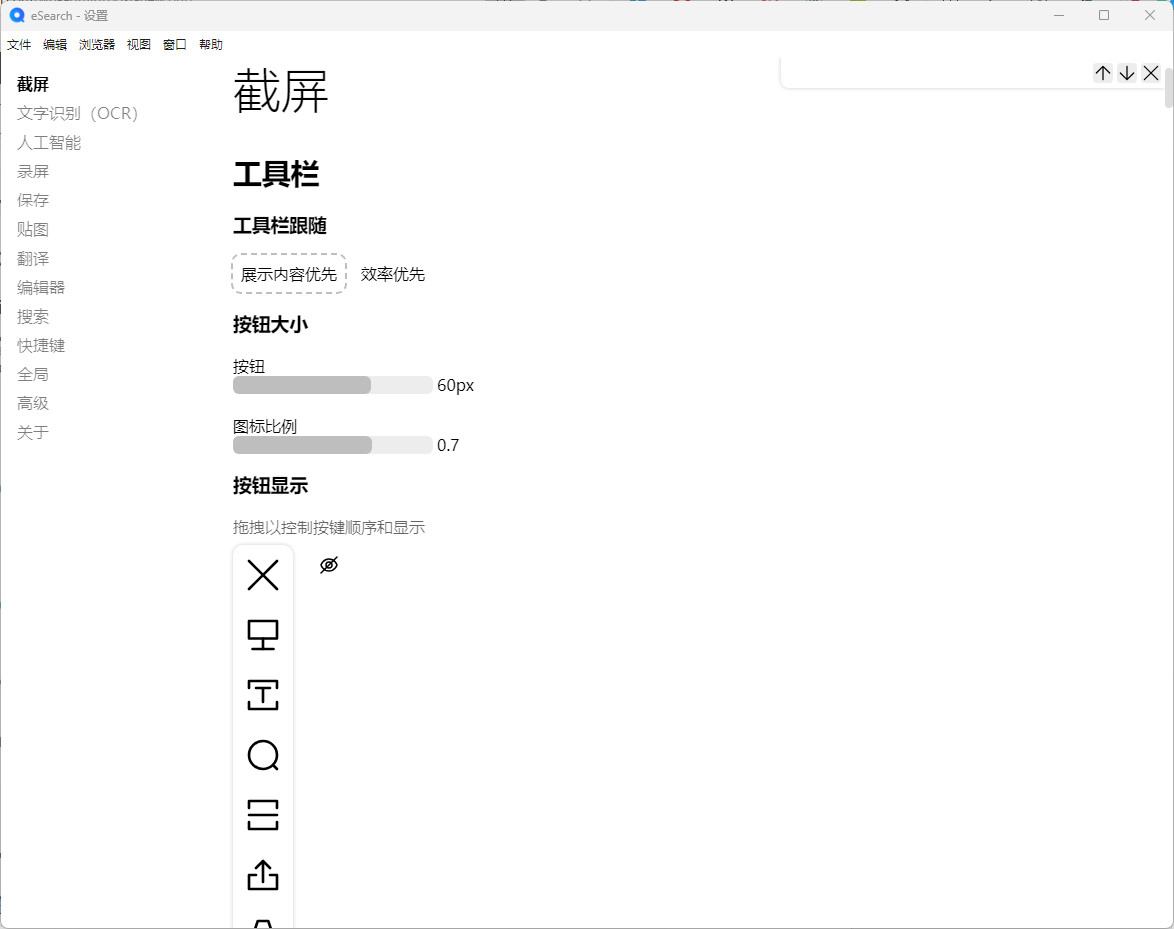This screenshot has width=1174, height=929.
Task: Open 录屏 settings section
Action: click(33, 171)
